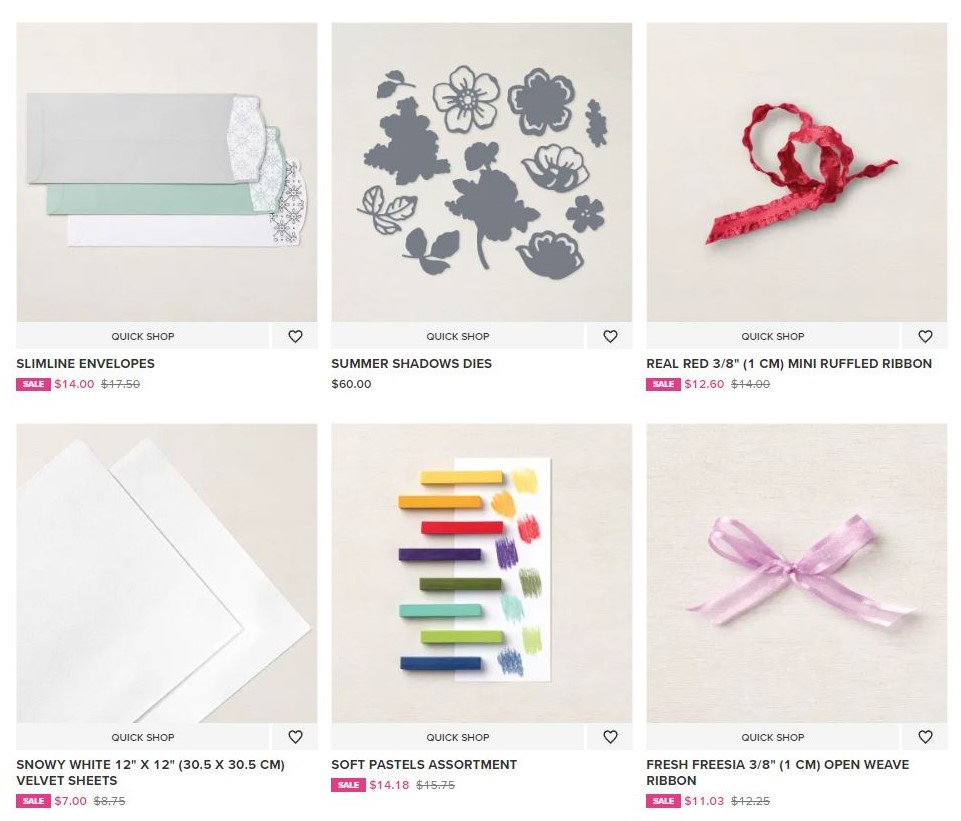Screen dimensions: 961x821
Task: View the purple freesia ribbon bow image
Action: [797, 573]
